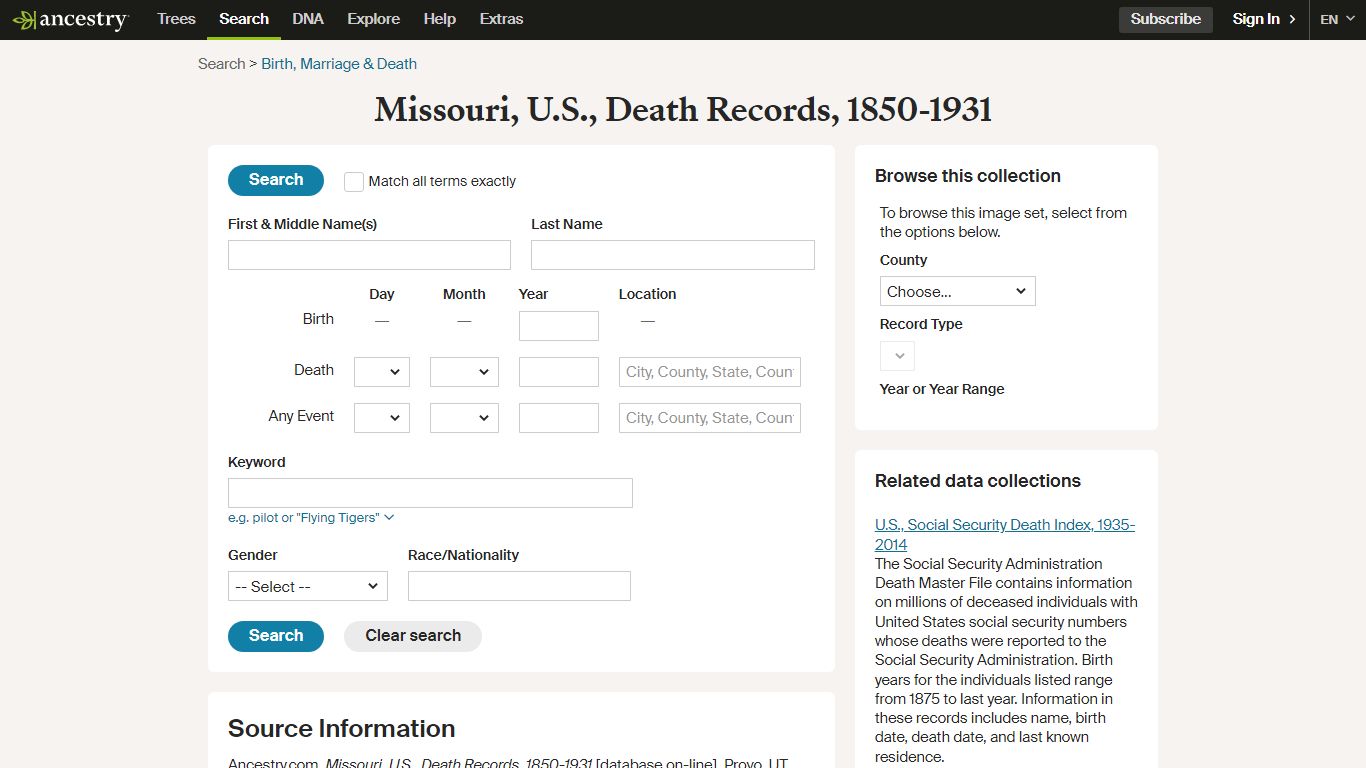This screenshot has height=768, width=1366.
Task: Click Sign In in the header
Action: [1264, 19]
